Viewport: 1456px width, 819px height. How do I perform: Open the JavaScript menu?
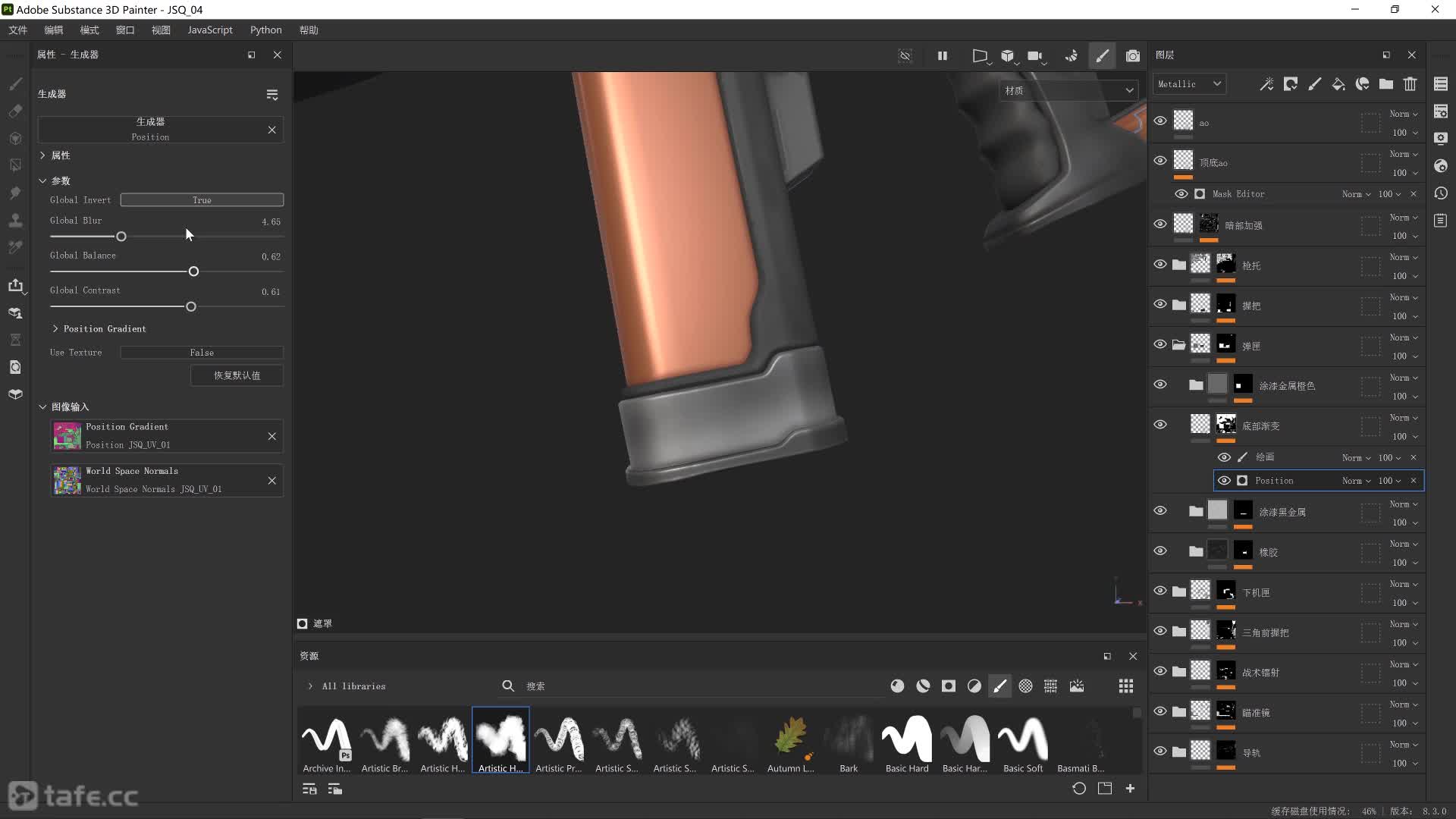pos(210,30)
